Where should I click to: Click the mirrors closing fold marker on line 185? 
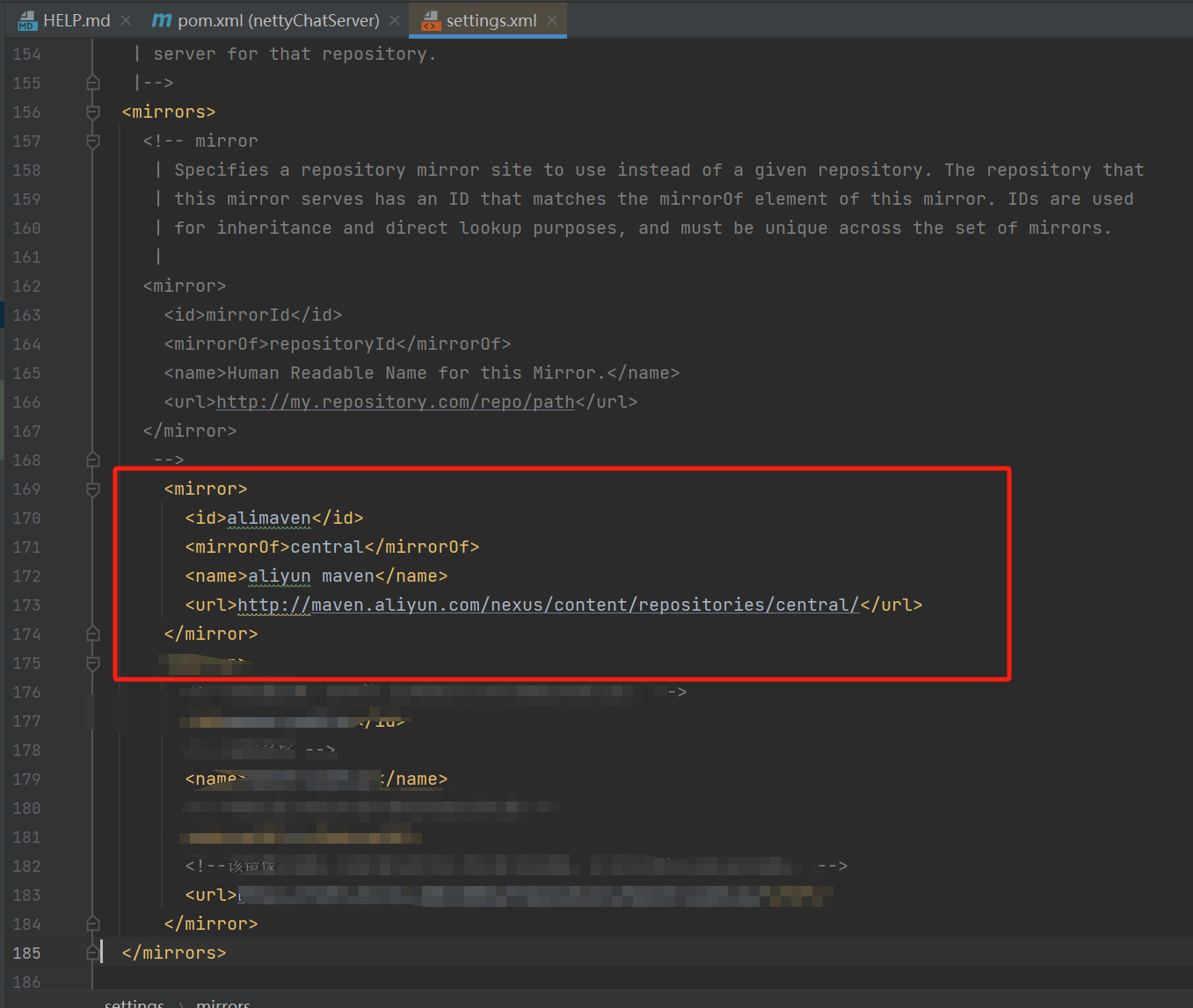coord(93,953)
